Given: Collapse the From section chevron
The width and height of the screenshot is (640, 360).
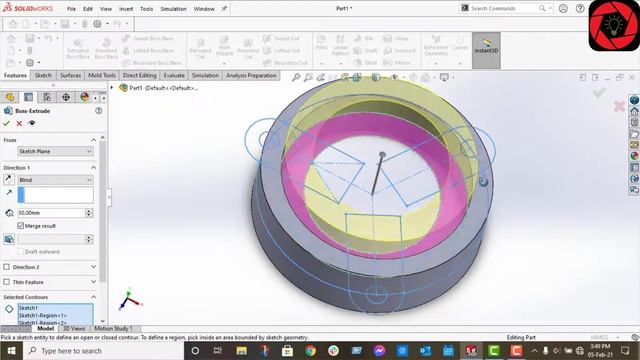Looking at the screenshot, I should pyautogui.click(x=93, y=140).
